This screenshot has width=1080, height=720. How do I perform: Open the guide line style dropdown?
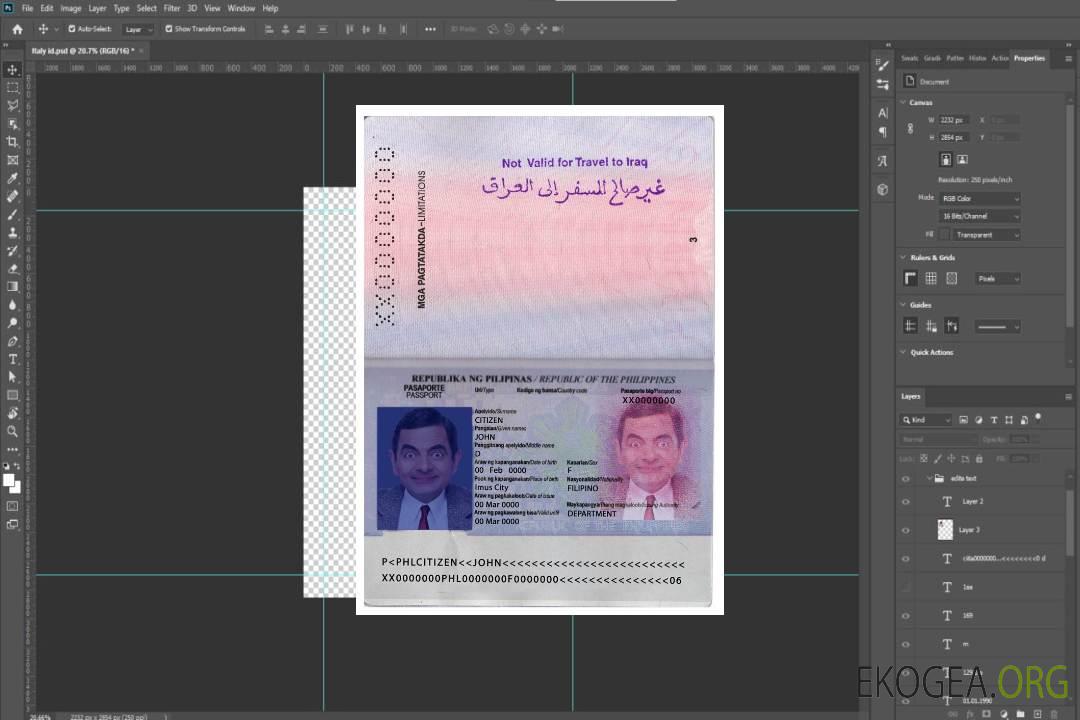point(997,327)
